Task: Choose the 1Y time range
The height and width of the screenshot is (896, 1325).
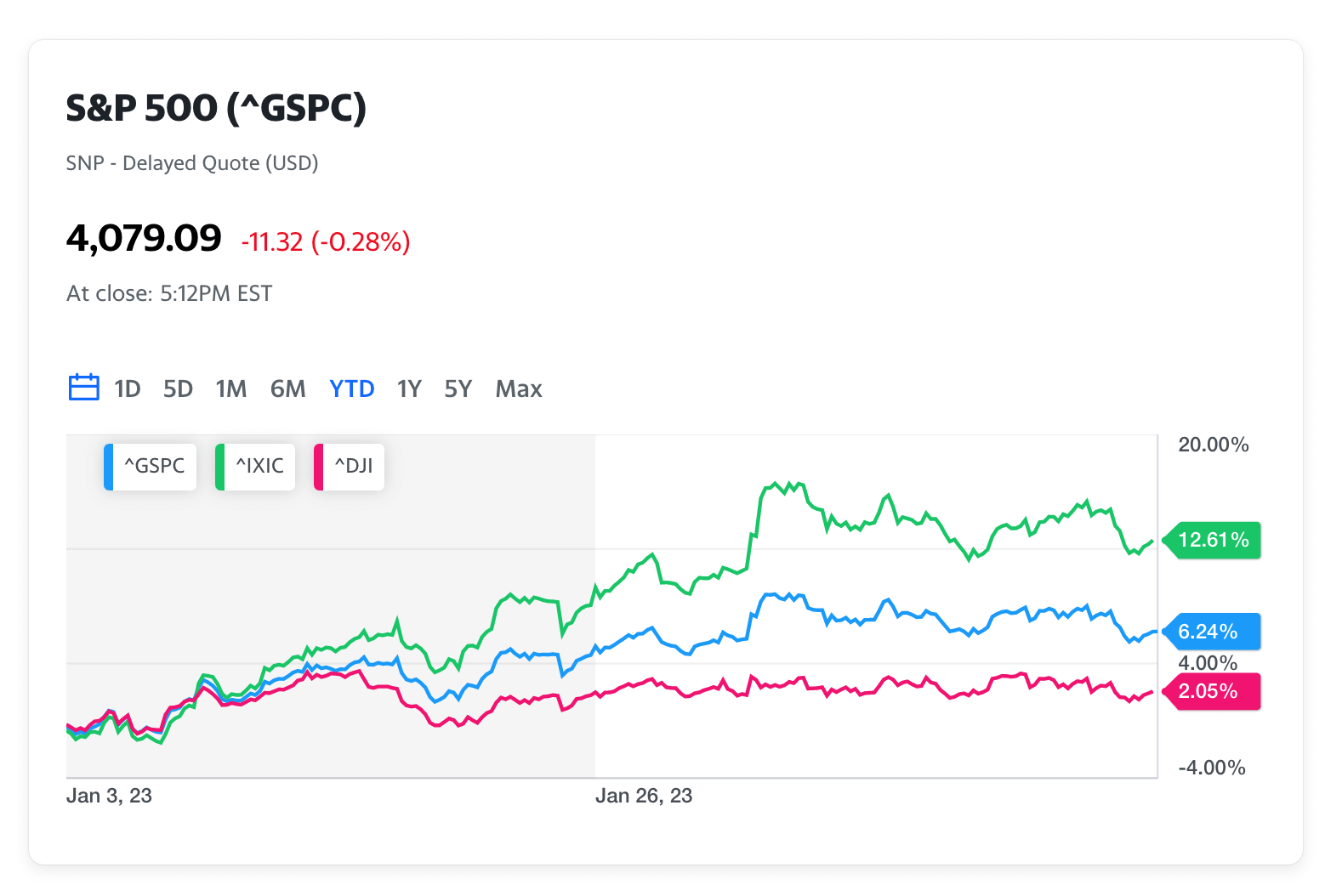Action: pyautogui.click(x=409, y=389)
